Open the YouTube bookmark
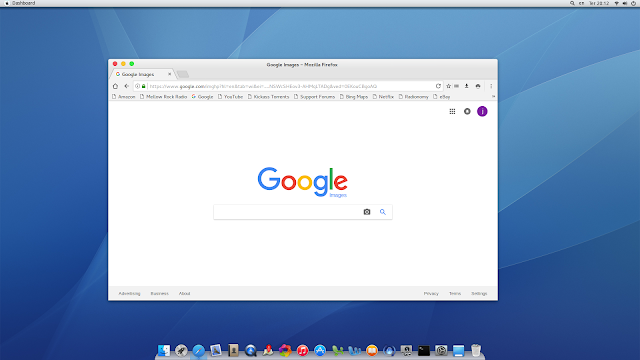Image resolution: width=640 pixels, height=360 pixels. 231,97
